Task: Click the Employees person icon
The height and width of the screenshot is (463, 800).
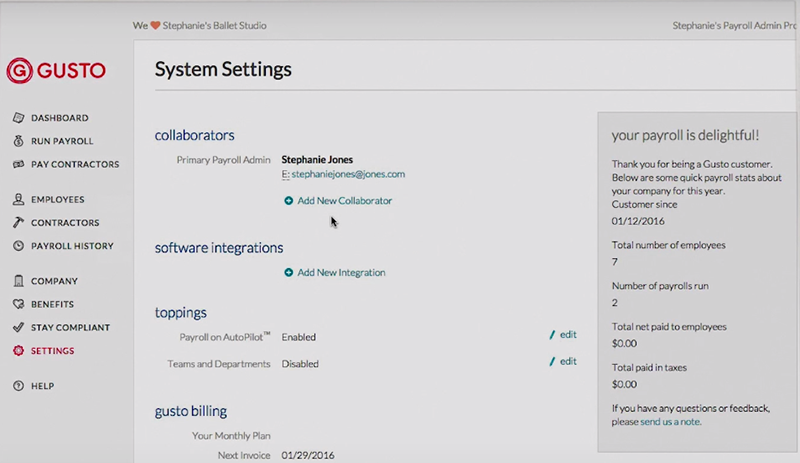Action: (18, 200)
